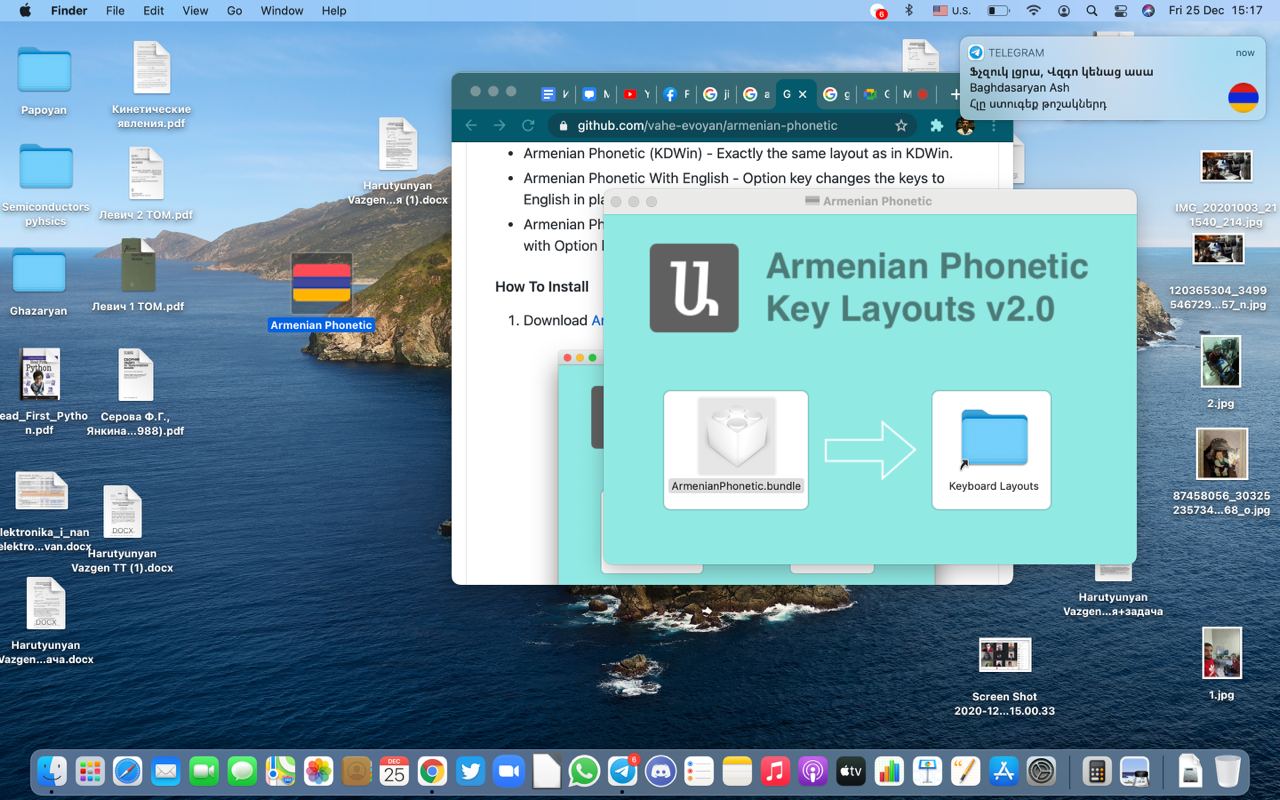This screenshot has height=800, width=1280.
Task: Open the File menu
Action: [x=115, y=11]
